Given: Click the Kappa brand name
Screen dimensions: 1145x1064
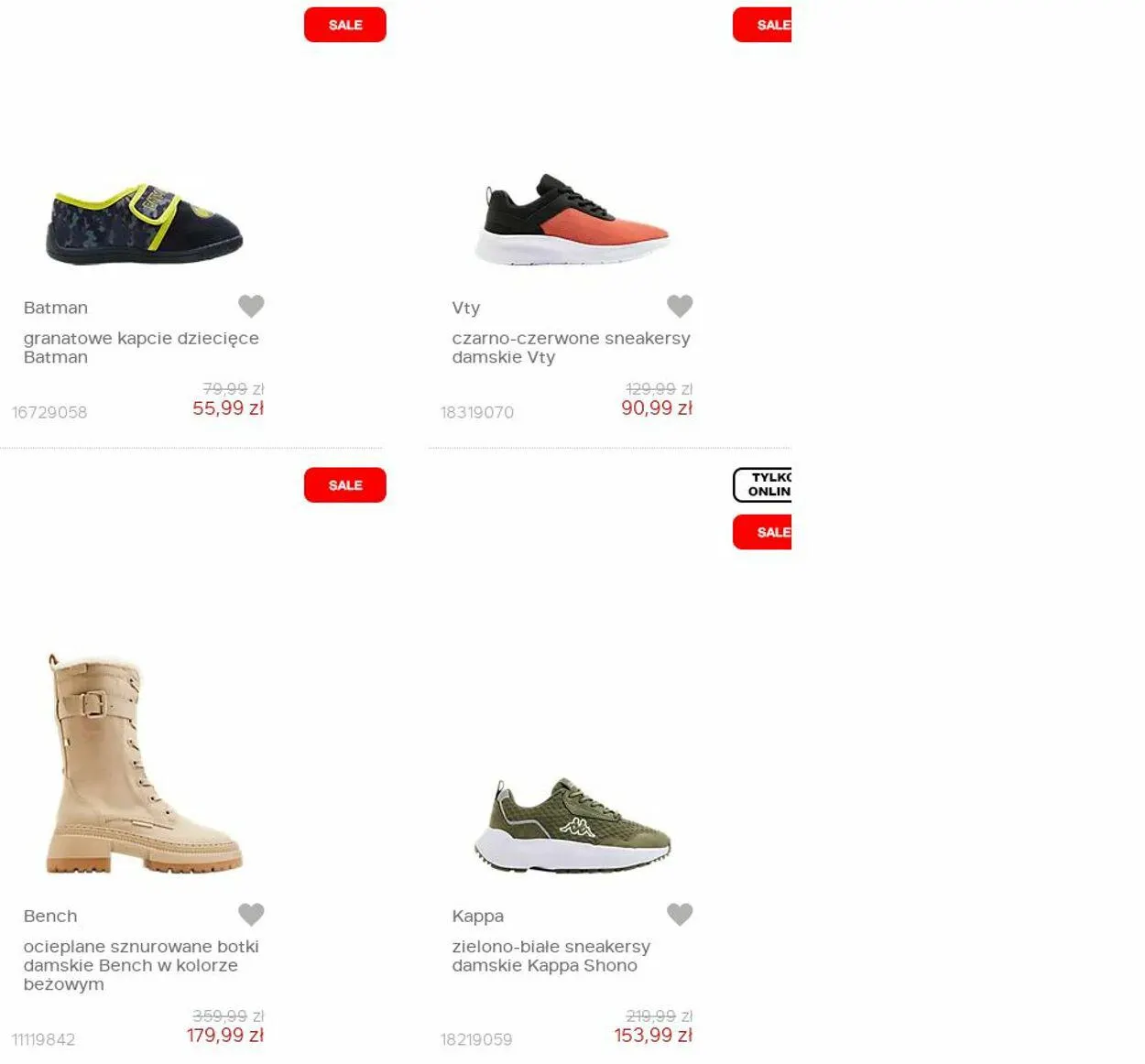Looking at the screenshot, I should (x=477, y=917).
